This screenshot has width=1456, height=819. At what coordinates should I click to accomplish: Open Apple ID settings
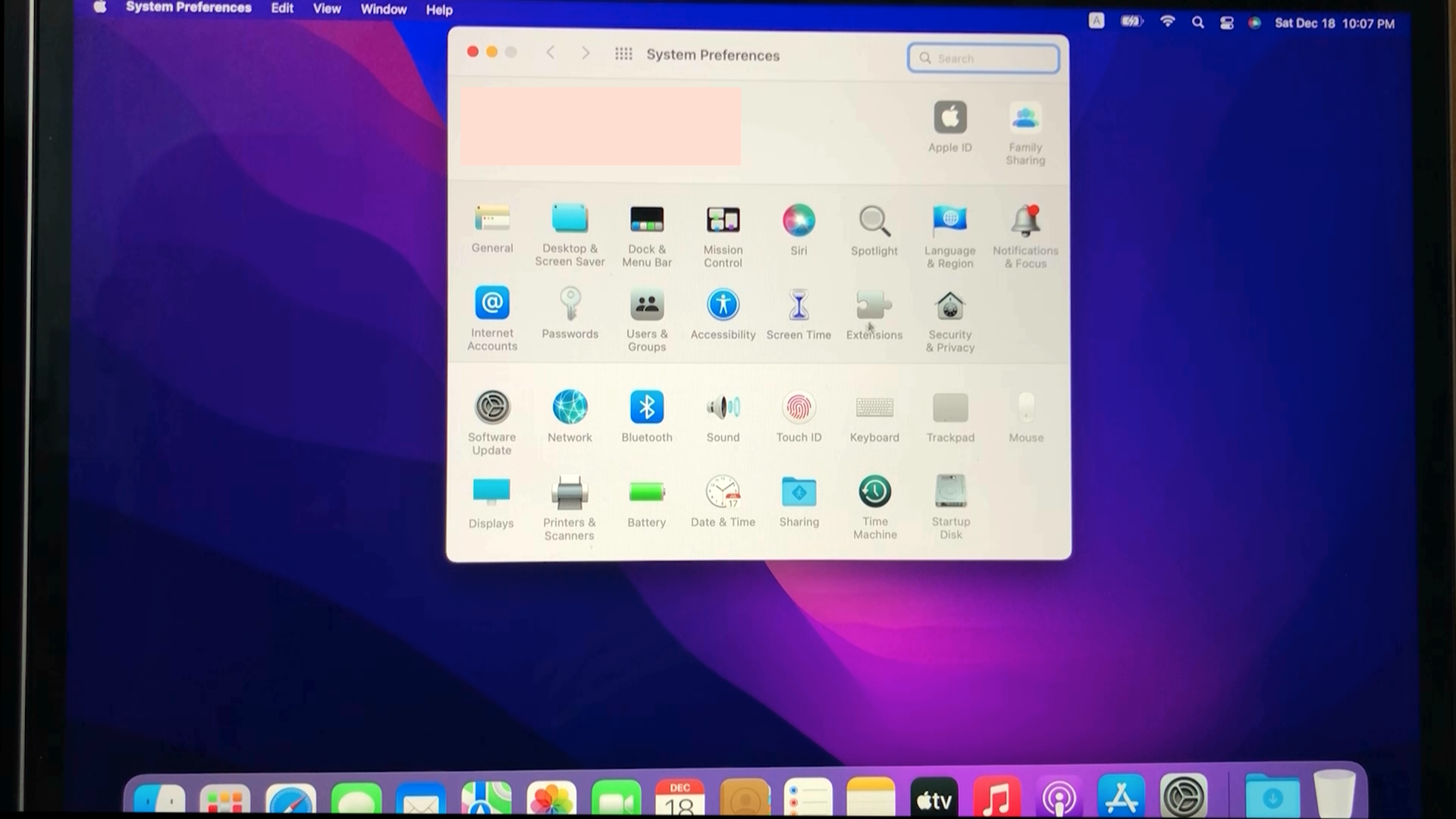(x=949, y=118)
